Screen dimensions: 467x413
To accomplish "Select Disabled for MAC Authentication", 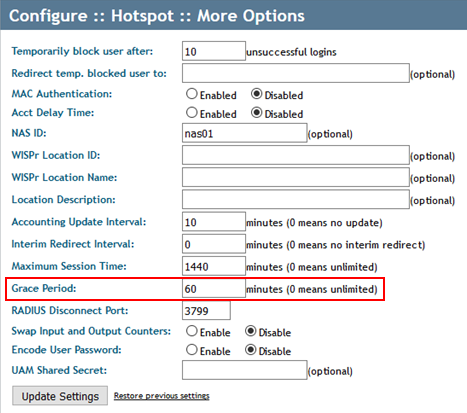I will point(256,94).
